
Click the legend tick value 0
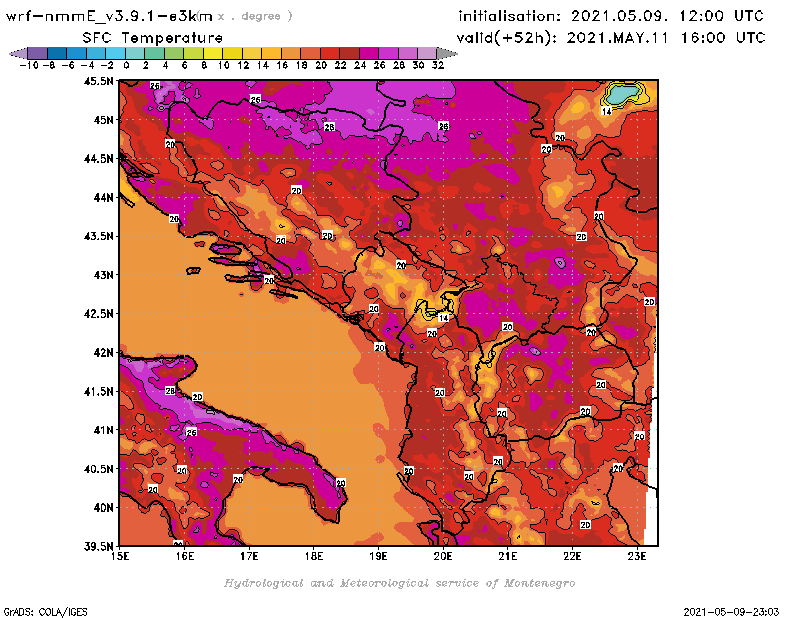(126, 65)
